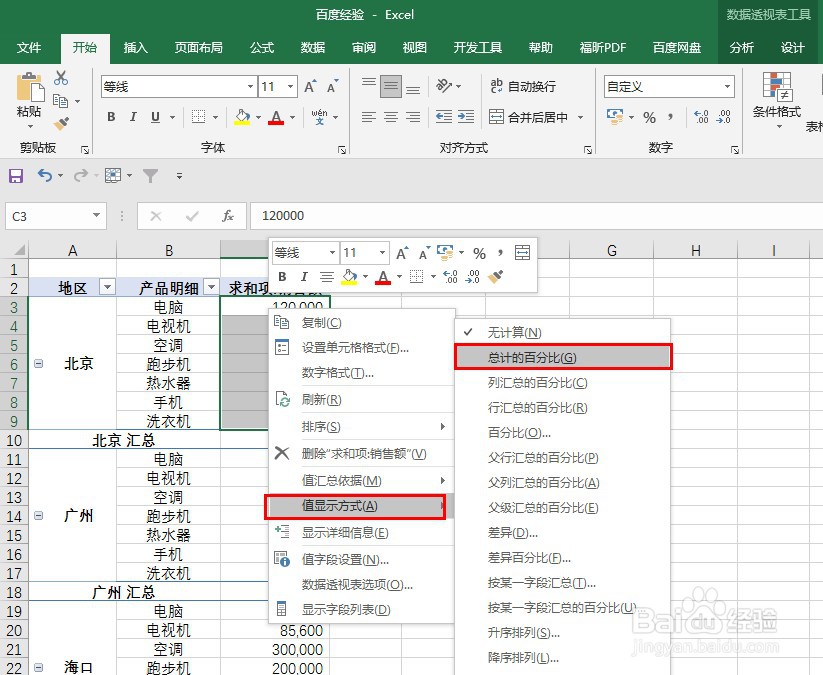Click ribbon decrease decimal icon
The height and width of the screenshot is (675, 823).
coord(723,117)
